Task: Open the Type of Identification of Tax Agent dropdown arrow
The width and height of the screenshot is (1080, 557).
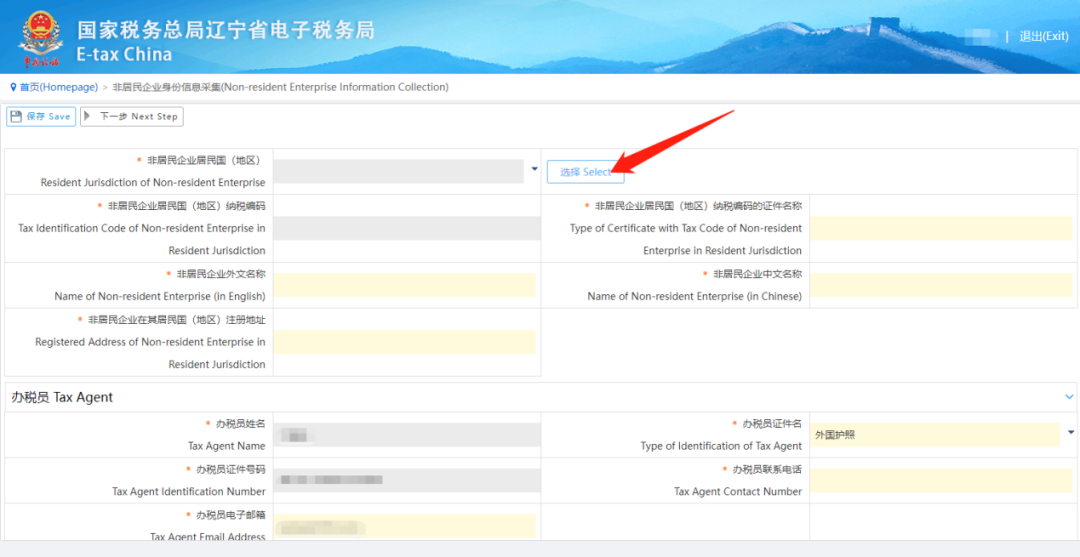Action: pyautogui.click(x=1071, y=433)
